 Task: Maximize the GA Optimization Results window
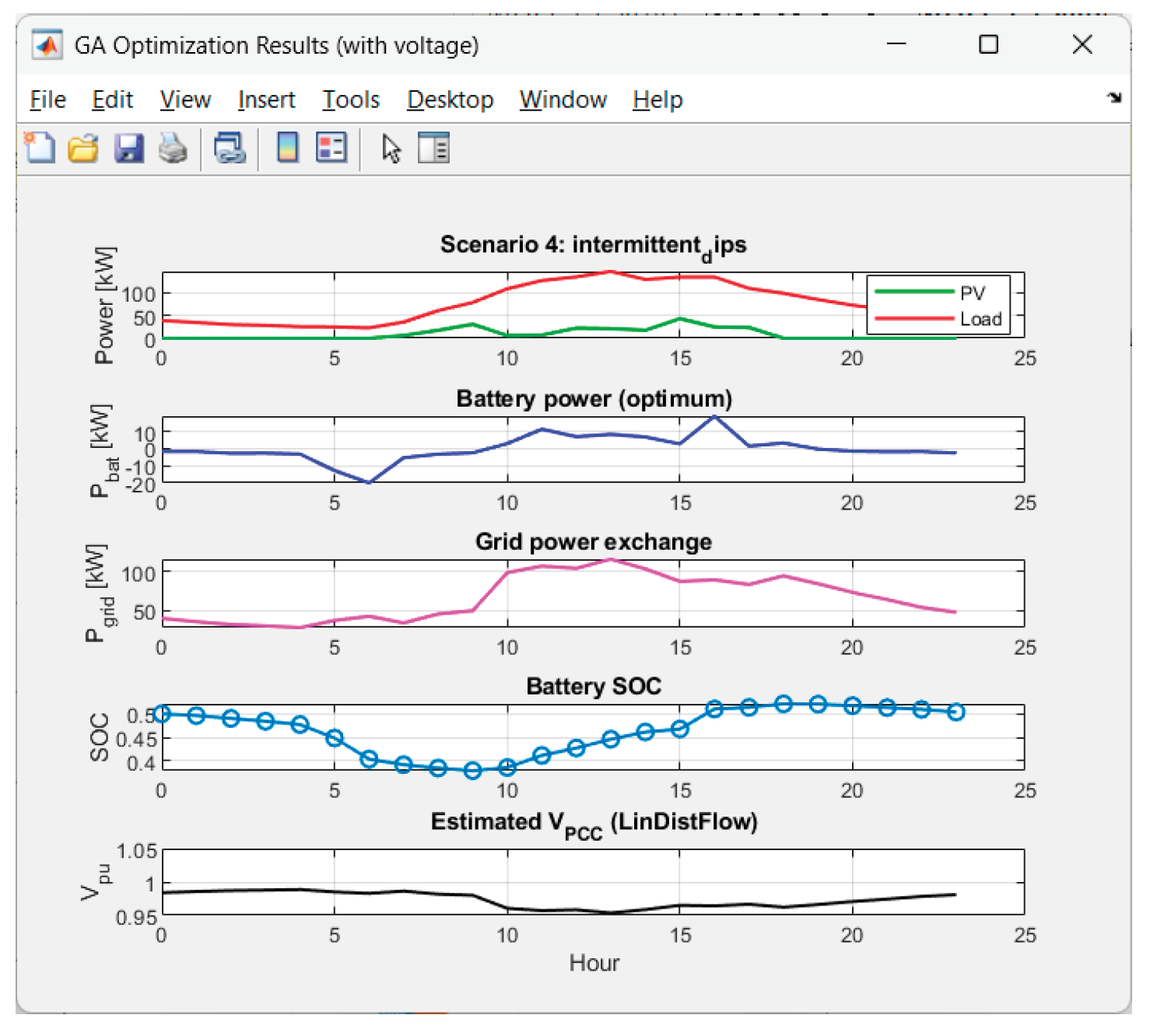[988, 44]
